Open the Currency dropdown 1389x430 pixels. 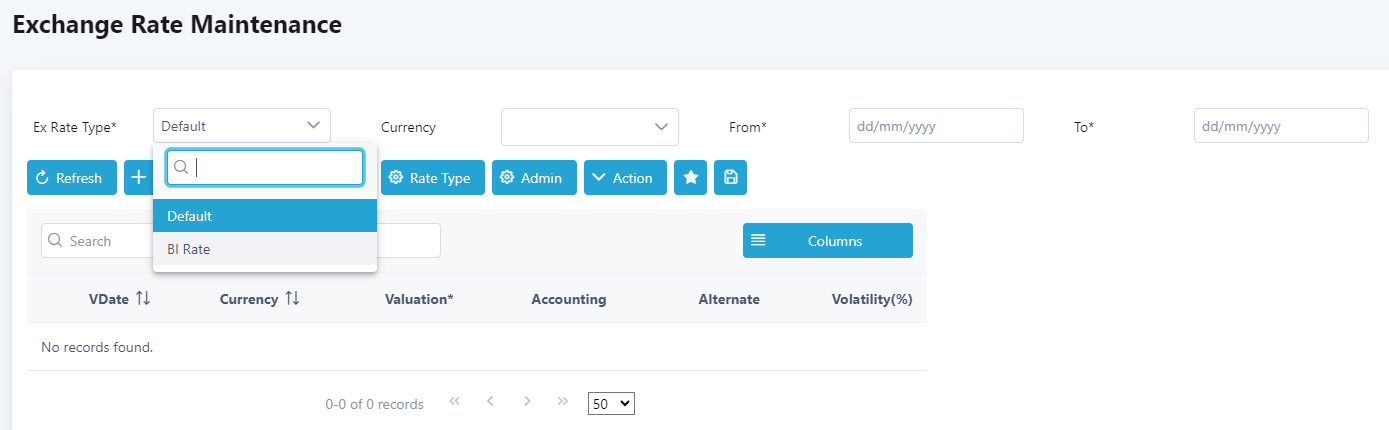click(590, 127)
